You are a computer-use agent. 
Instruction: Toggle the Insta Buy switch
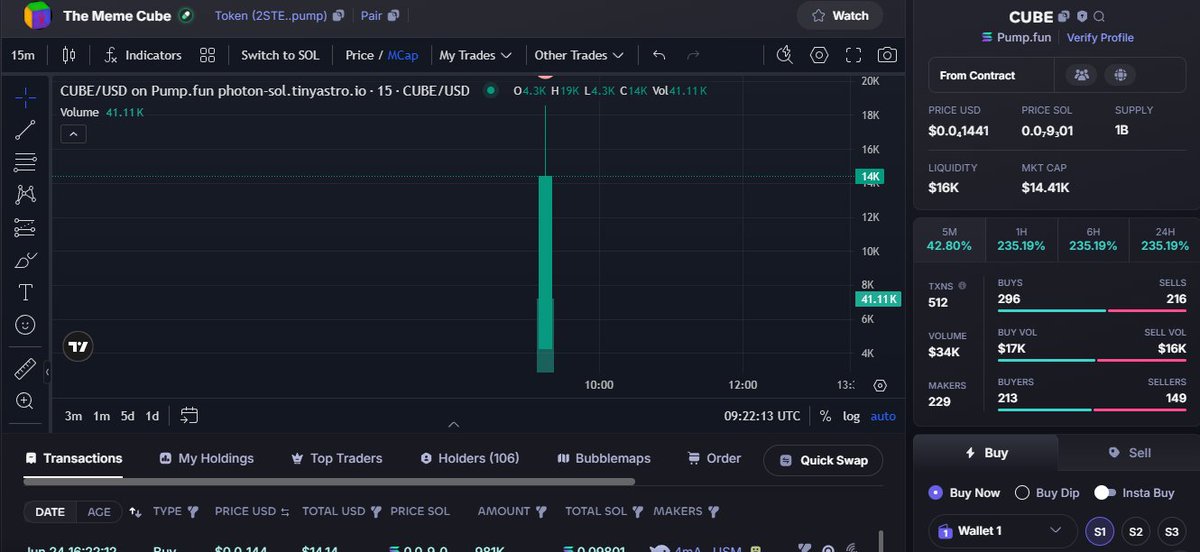pos(1104,492)
